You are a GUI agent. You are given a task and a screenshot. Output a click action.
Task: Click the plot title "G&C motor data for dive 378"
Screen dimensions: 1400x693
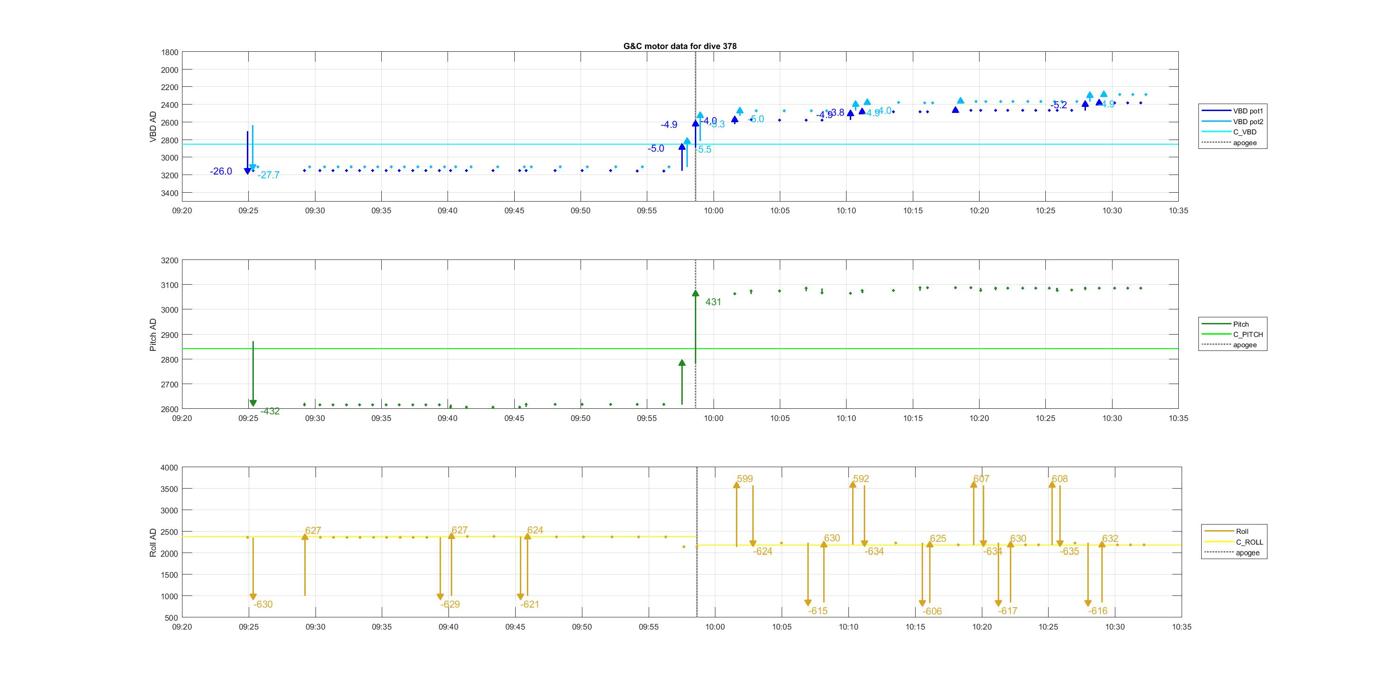680,46
